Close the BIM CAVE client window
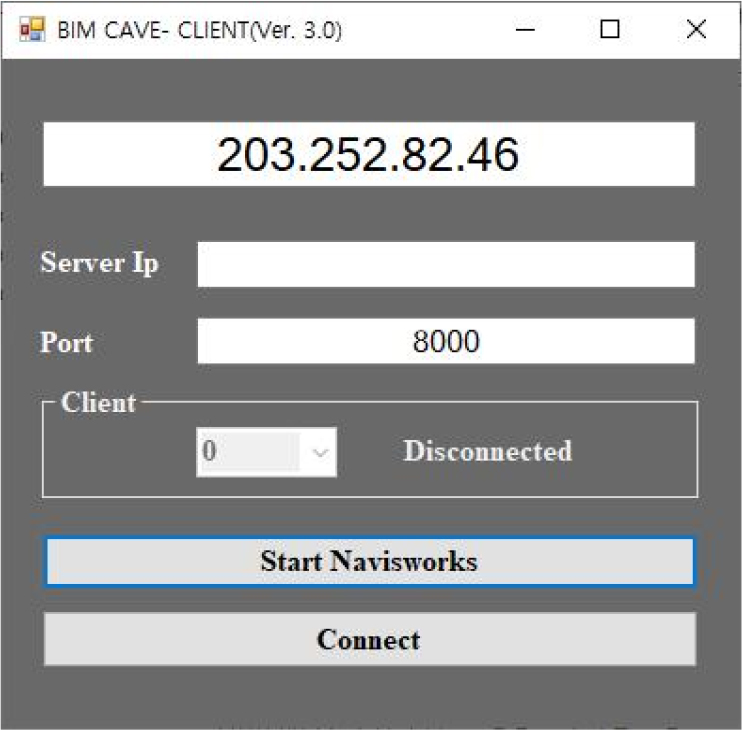742x730 pixels. click(696, 30)
